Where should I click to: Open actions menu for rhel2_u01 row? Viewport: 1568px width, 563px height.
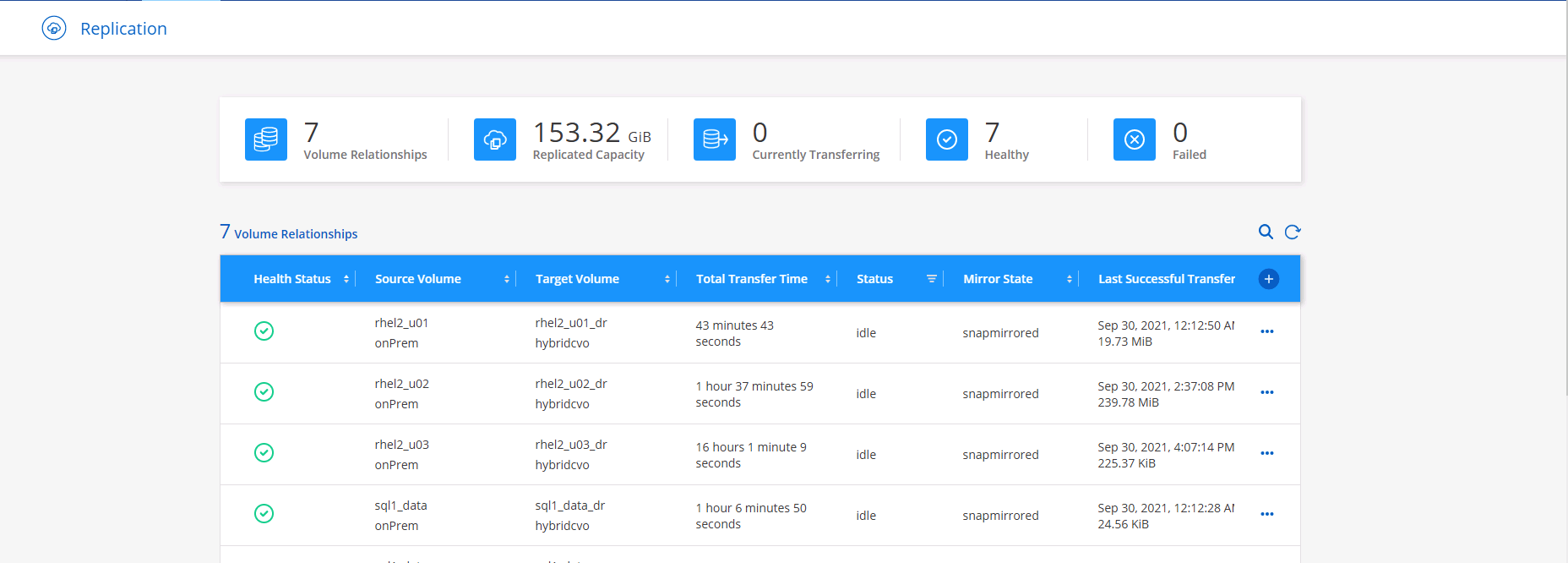pyautogui.click(x=1266, y=332)
